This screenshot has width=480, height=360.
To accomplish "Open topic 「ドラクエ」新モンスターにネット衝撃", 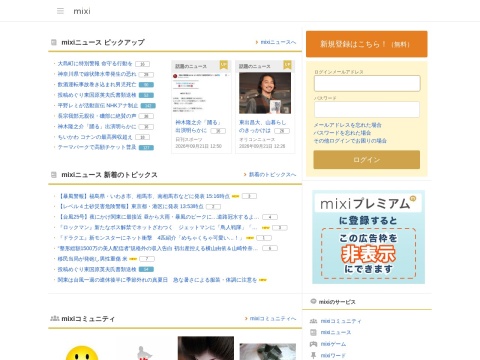I will pos(151,238).
